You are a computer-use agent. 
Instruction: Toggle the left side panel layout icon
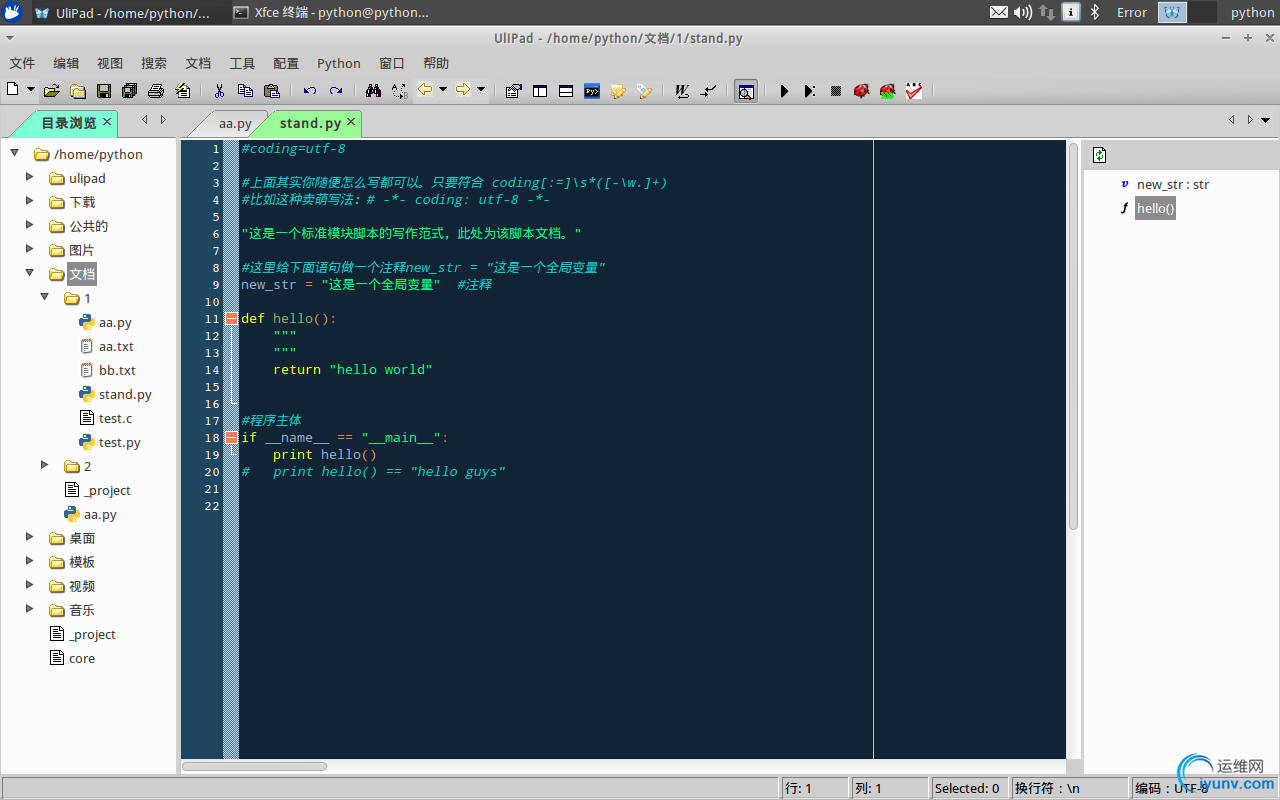(540, 91)
